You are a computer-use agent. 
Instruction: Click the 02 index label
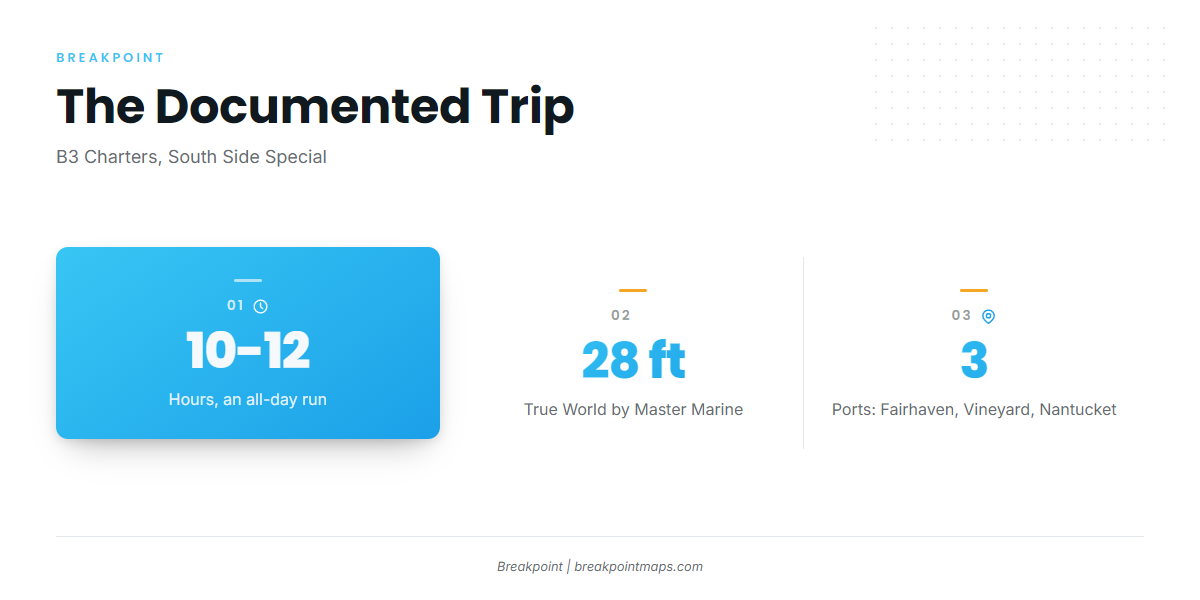tap(621, 315)
